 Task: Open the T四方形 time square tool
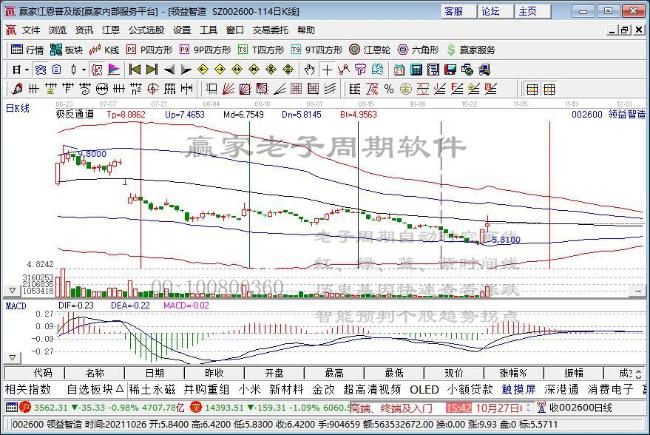tap(261, 50)
